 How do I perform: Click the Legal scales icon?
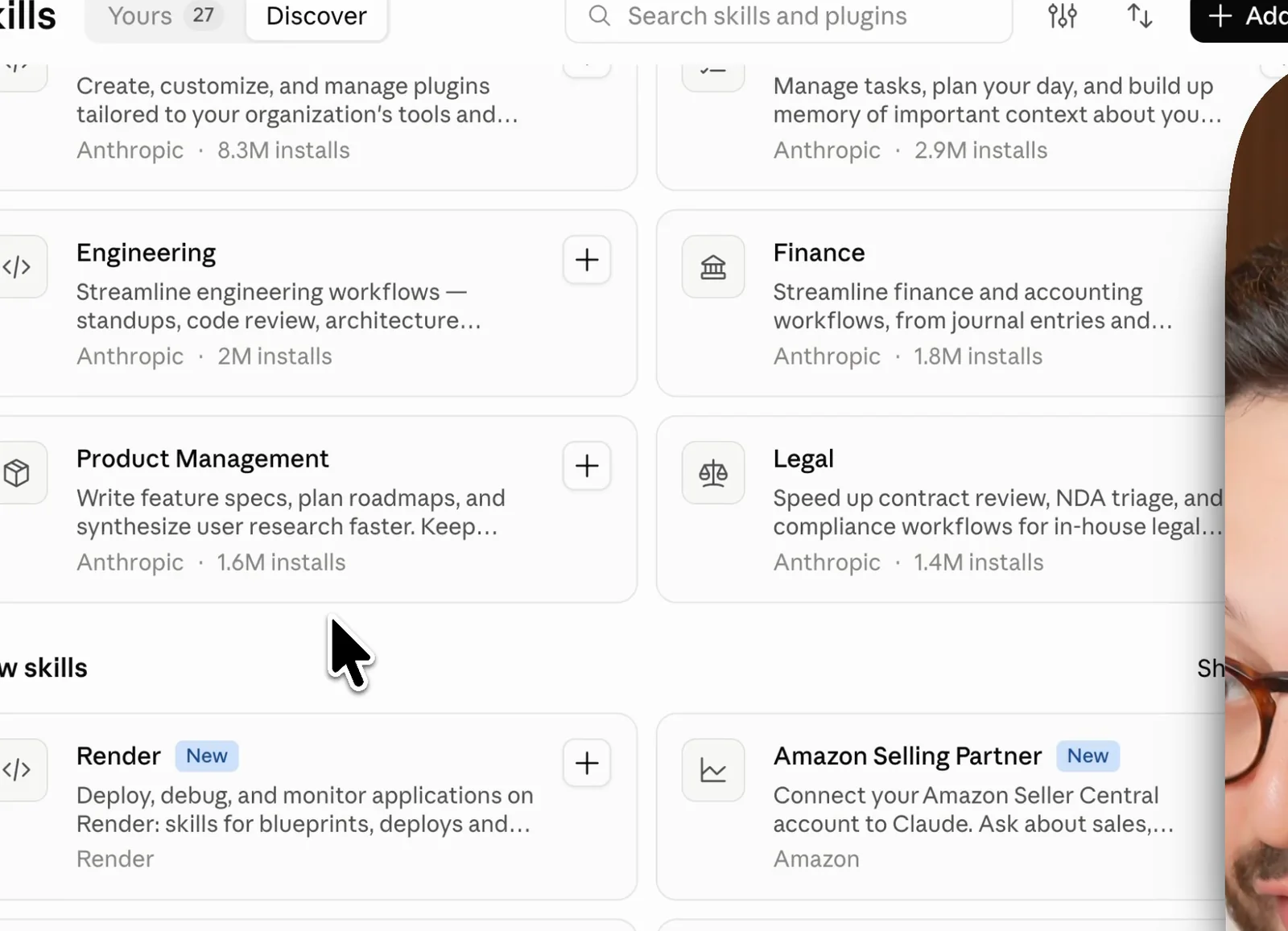[x=713, y=473]
